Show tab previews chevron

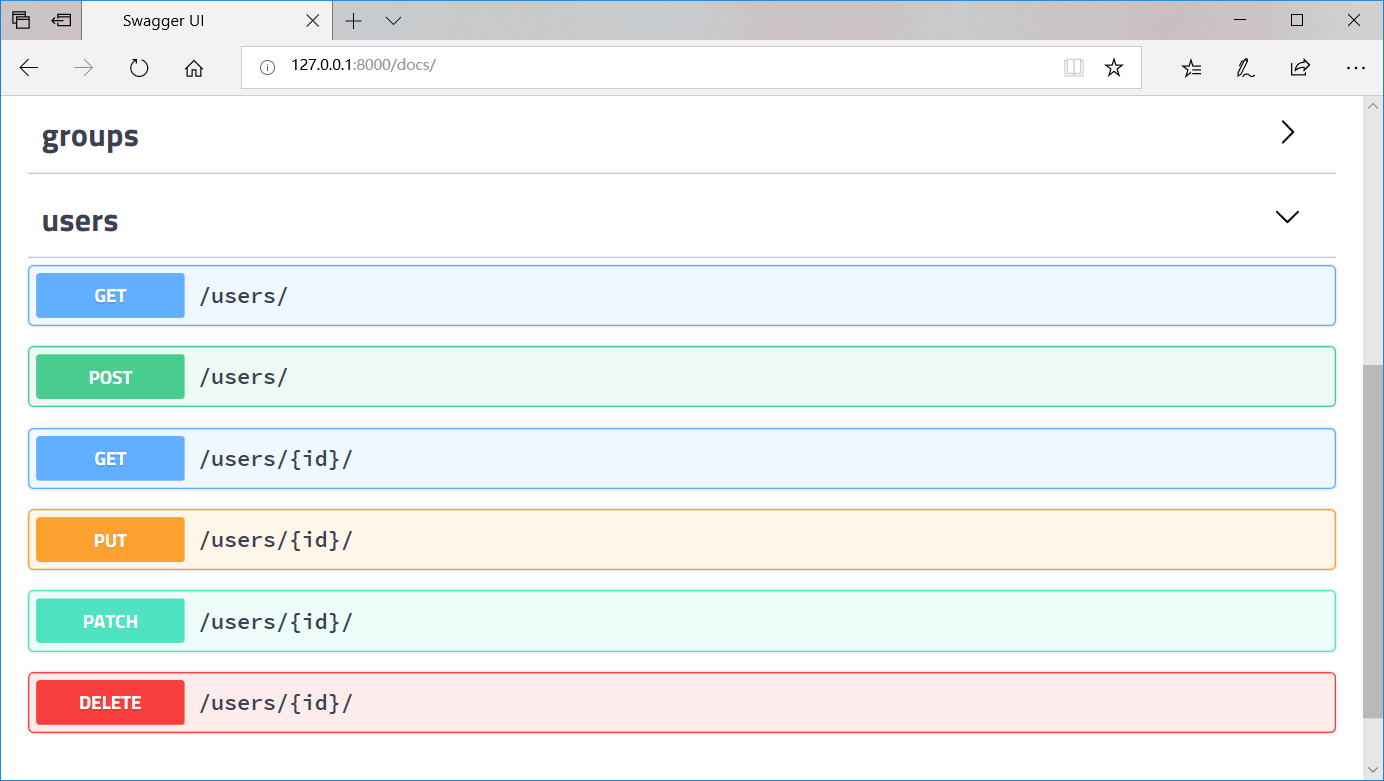[x=393, y=21]
